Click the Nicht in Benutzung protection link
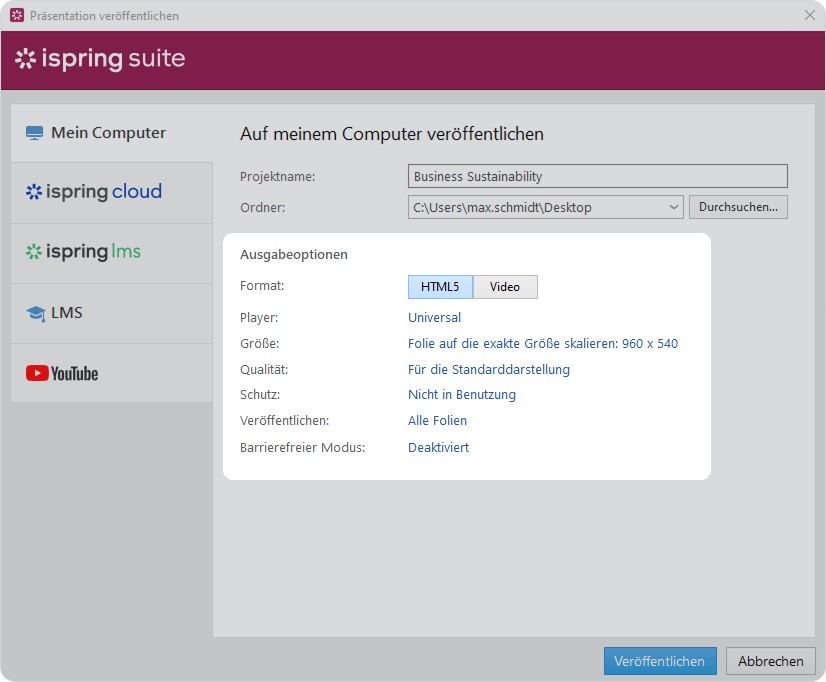 [x=461, y=395]
